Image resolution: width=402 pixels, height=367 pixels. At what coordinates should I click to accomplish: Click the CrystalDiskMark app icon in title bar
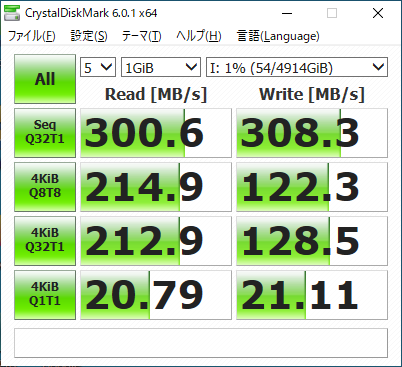[12, 13]
